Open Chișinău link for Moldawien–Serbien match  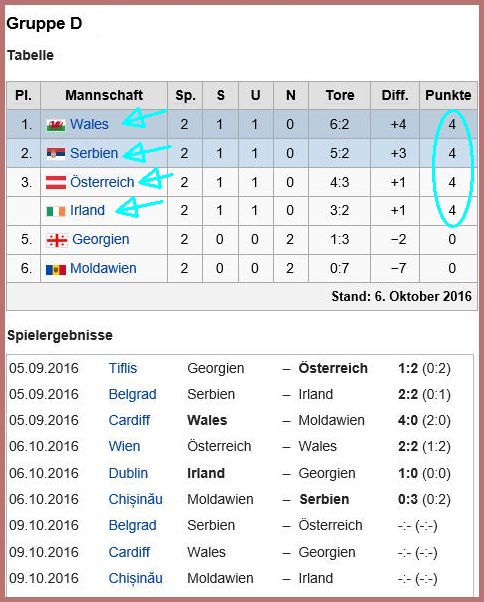coord(135,499)
